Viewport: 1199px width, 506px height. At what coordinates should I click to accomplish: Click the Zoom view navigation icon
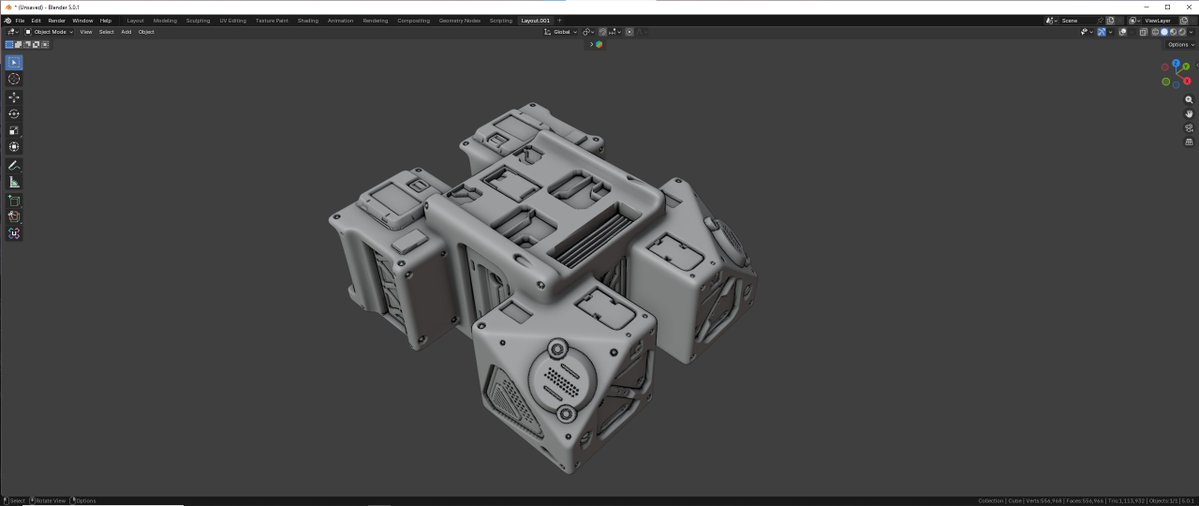click(x=1188, y=99)
